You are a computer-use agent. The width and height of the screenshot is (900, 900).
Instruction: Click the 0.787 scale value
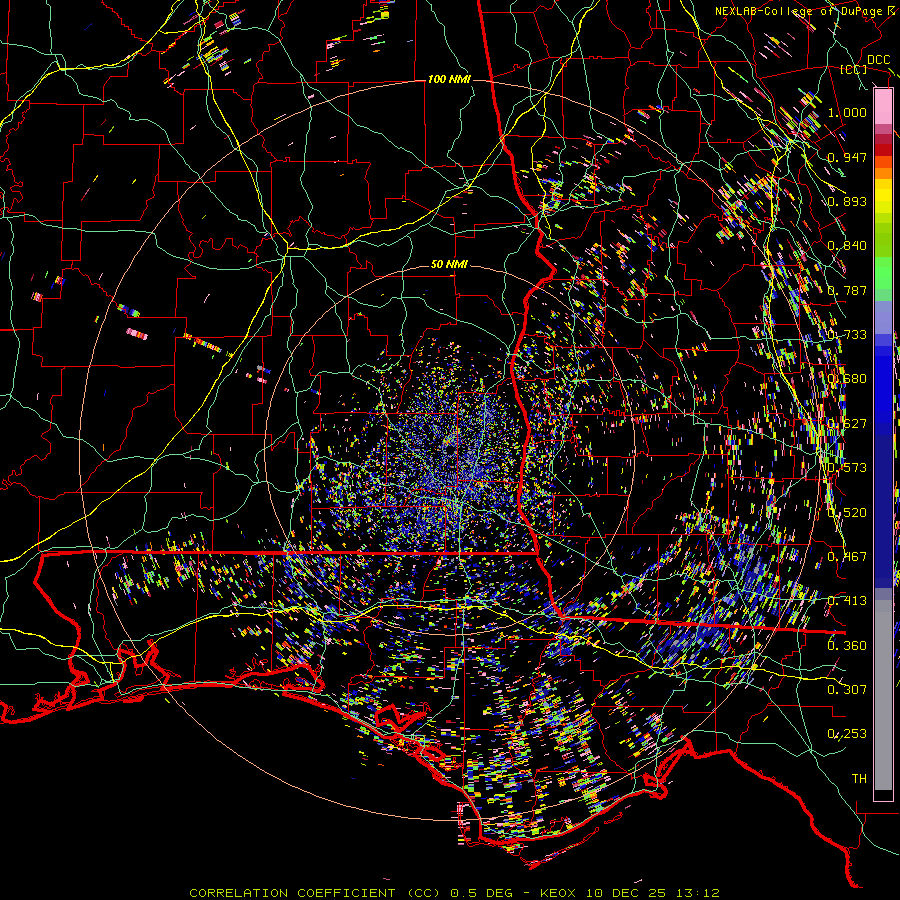point(847,290)
